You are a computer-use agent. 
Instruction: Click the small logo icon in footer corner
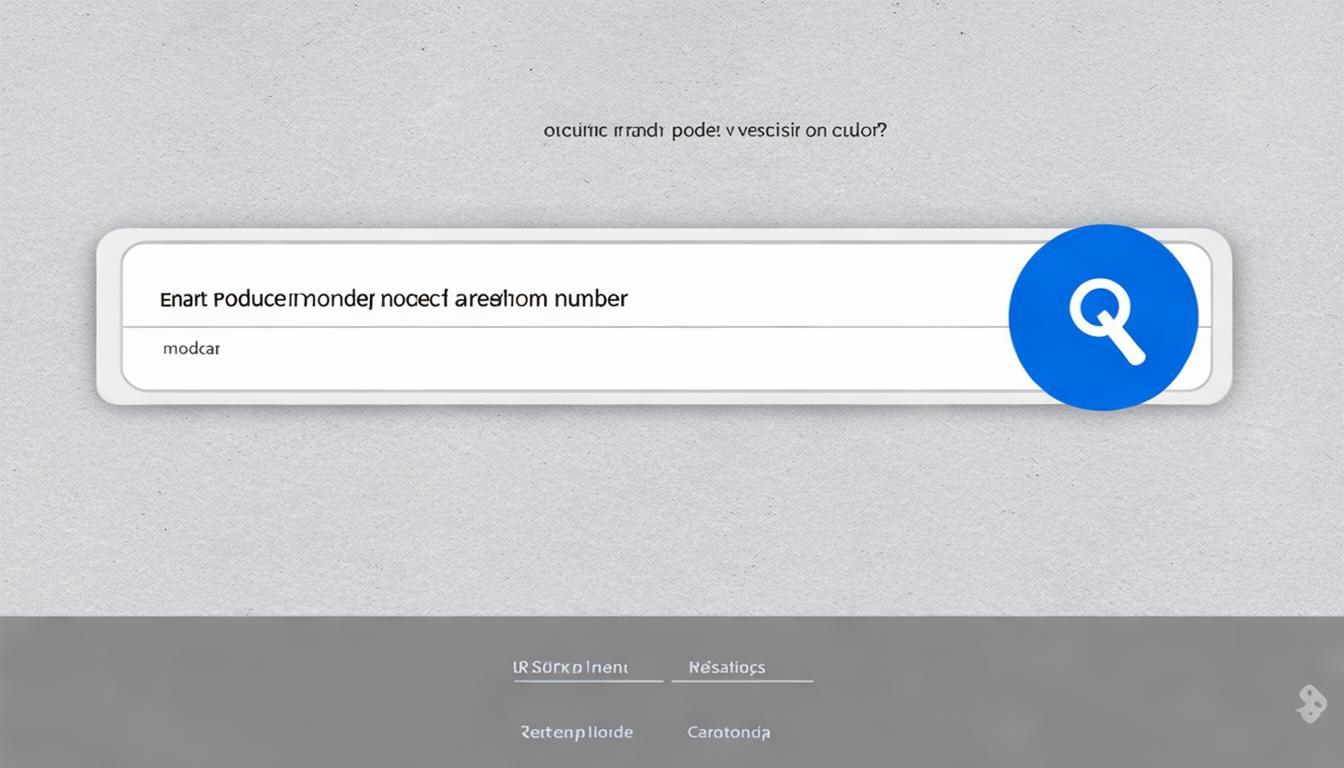pyautogui.click(x=1311, y=704)
